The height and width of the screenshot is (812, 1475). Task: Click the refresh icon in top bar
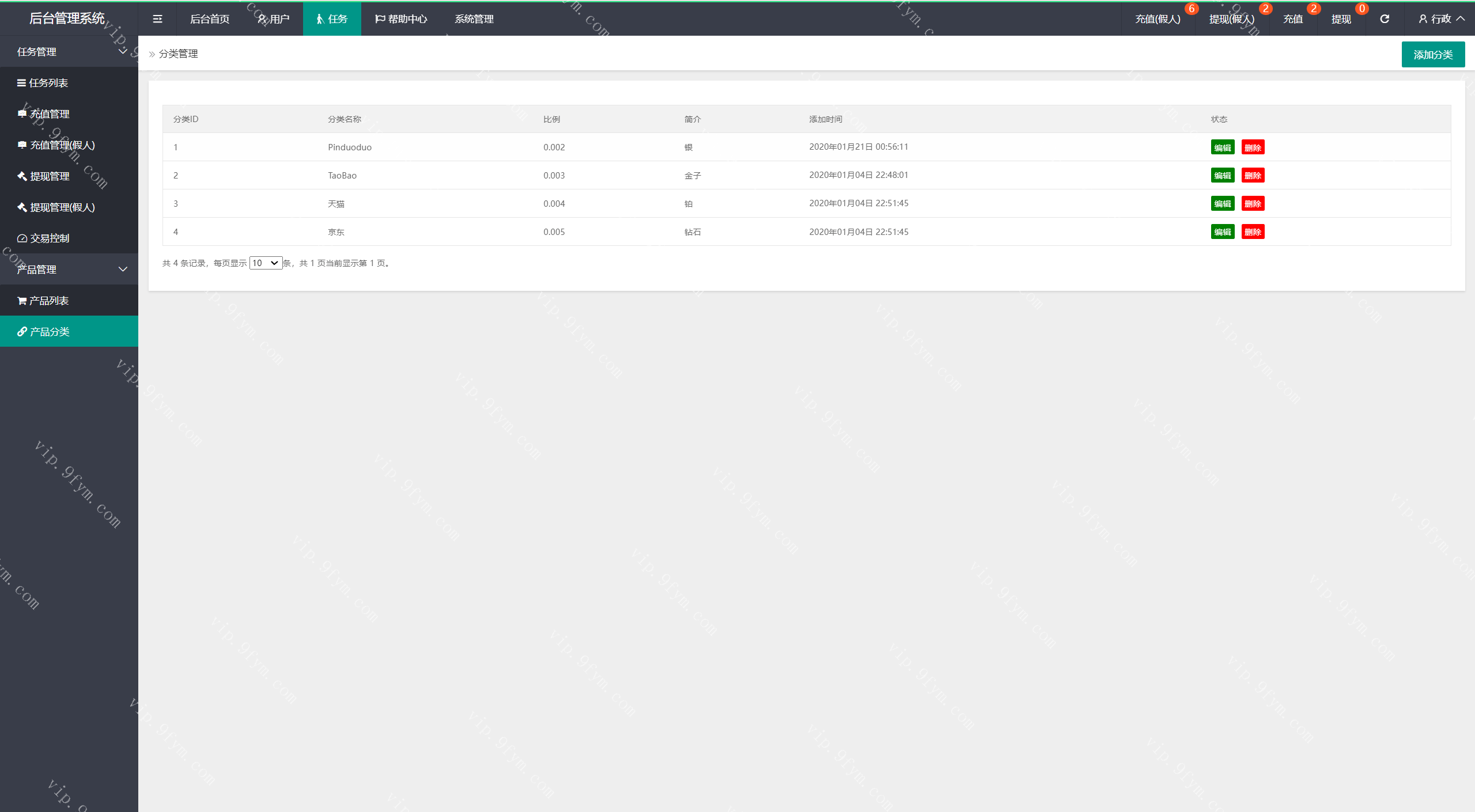(1385, 19)
